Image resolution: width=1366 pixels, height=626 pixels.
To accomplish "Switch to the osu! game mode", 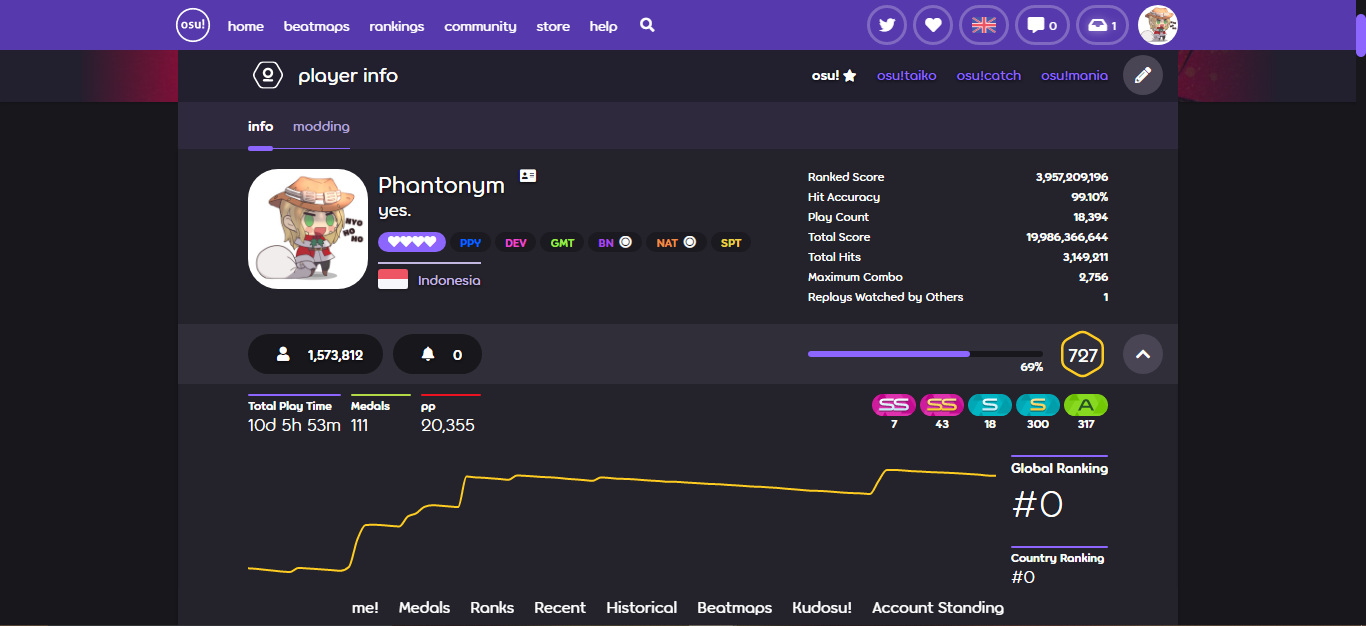I will [x=834, y=75].
